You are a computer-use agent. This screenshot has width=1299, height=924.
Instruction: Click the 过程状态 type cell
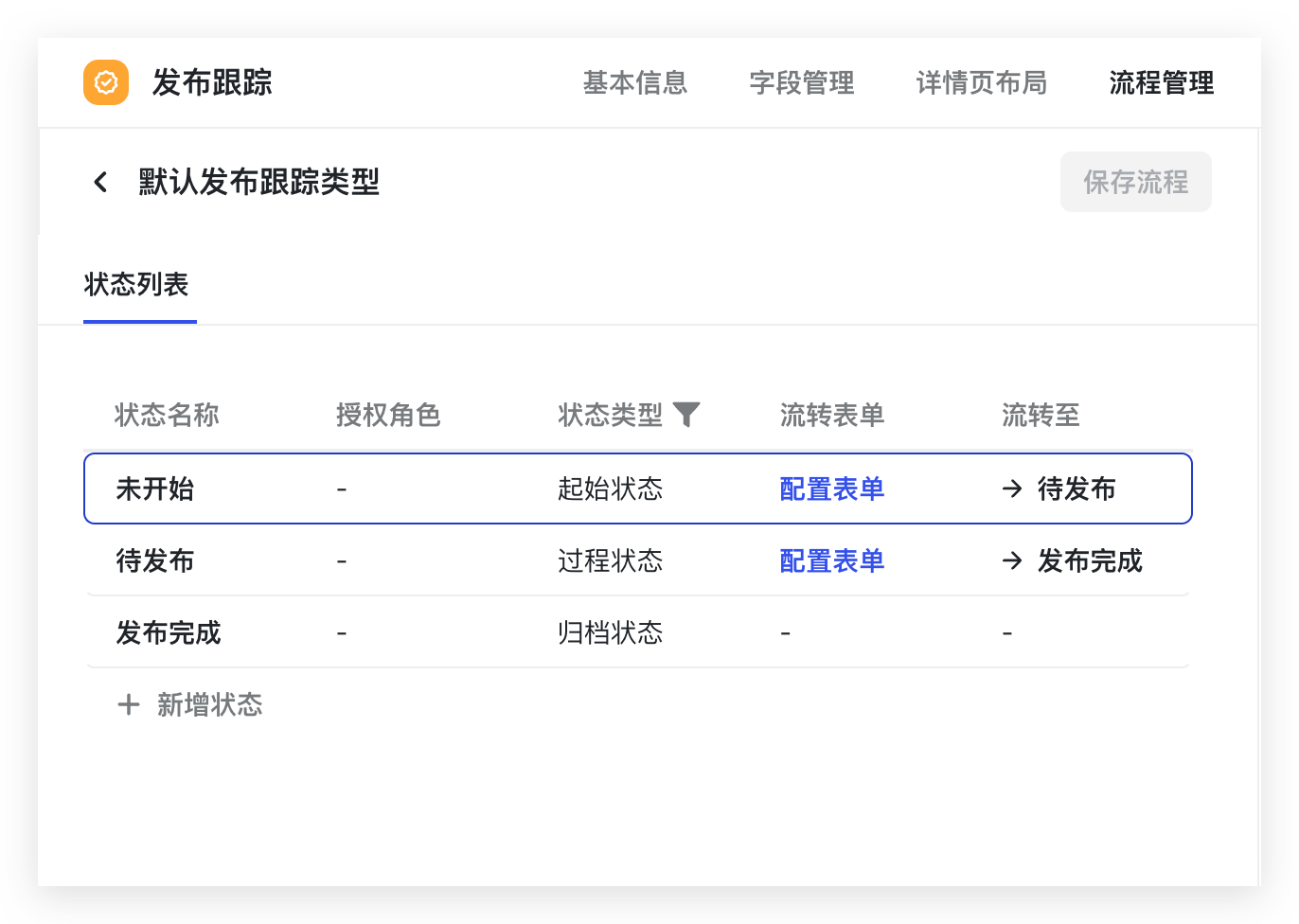[x=611, y=560]
